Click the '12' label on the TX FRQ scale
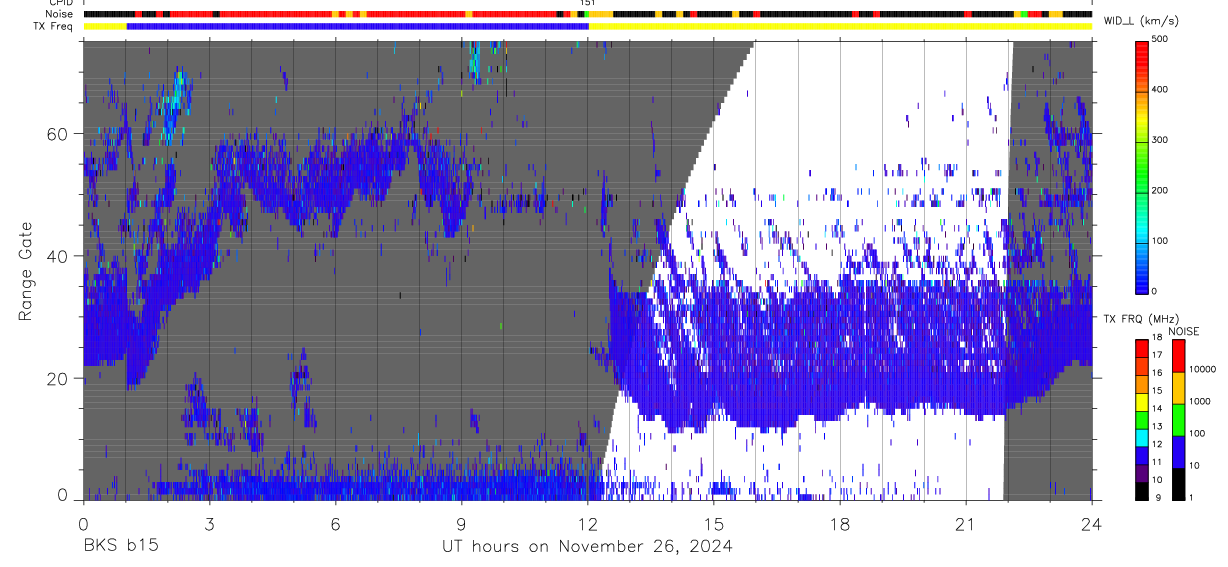This screenshot has height=567, width=1228. coord(1157,444)
